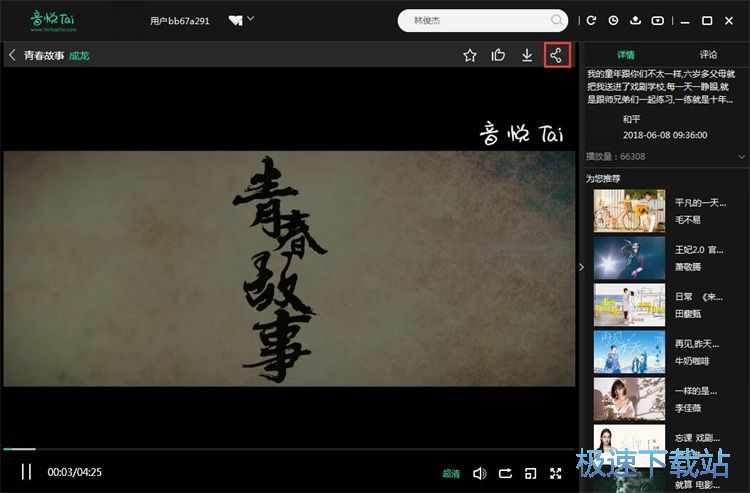Screen dimensions: 750x493
Task: Open the user bb67a291 profile
Action: 179,21
